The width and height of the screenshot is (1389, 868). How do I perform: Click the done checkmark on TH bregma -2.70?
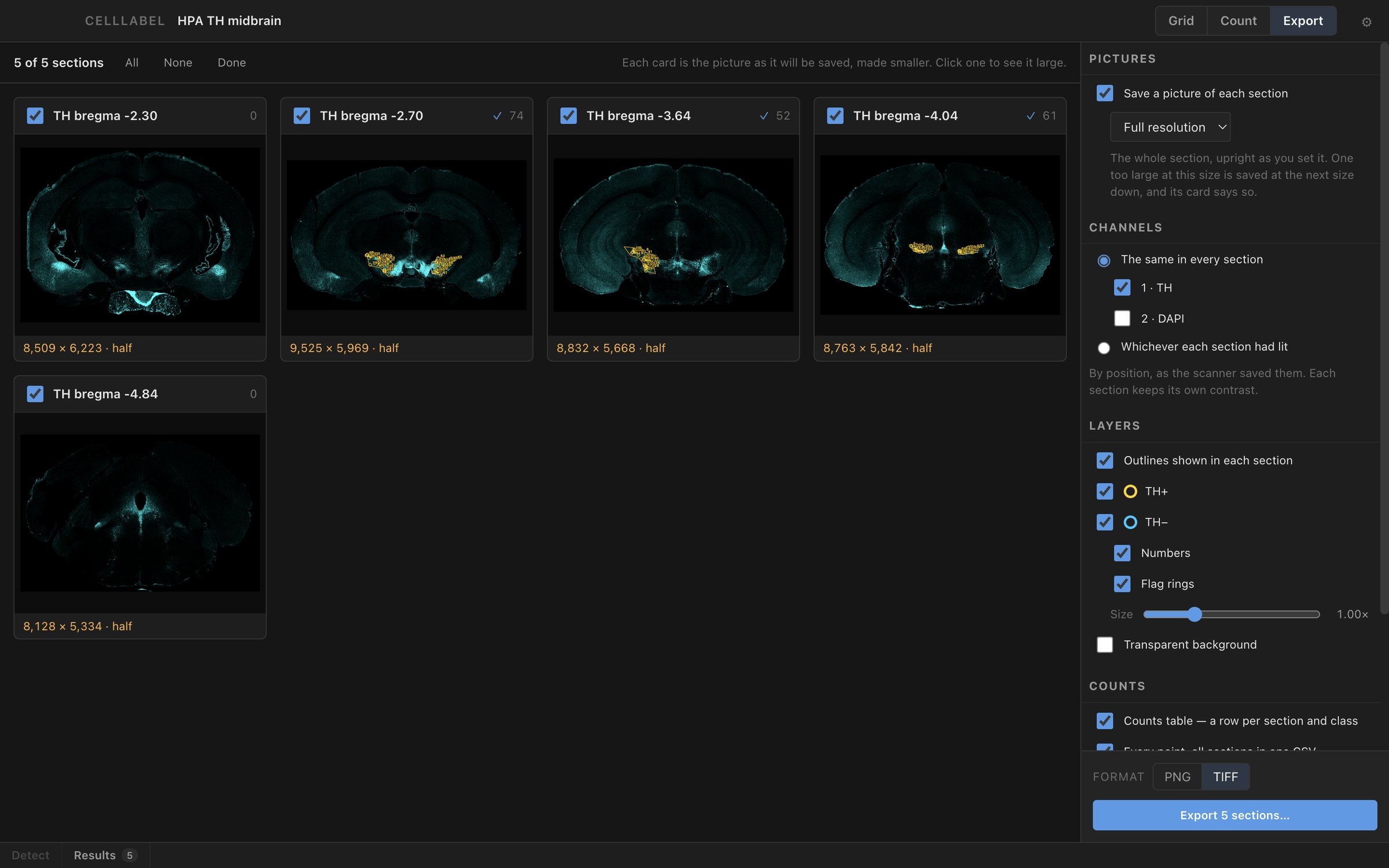(497, 116)
